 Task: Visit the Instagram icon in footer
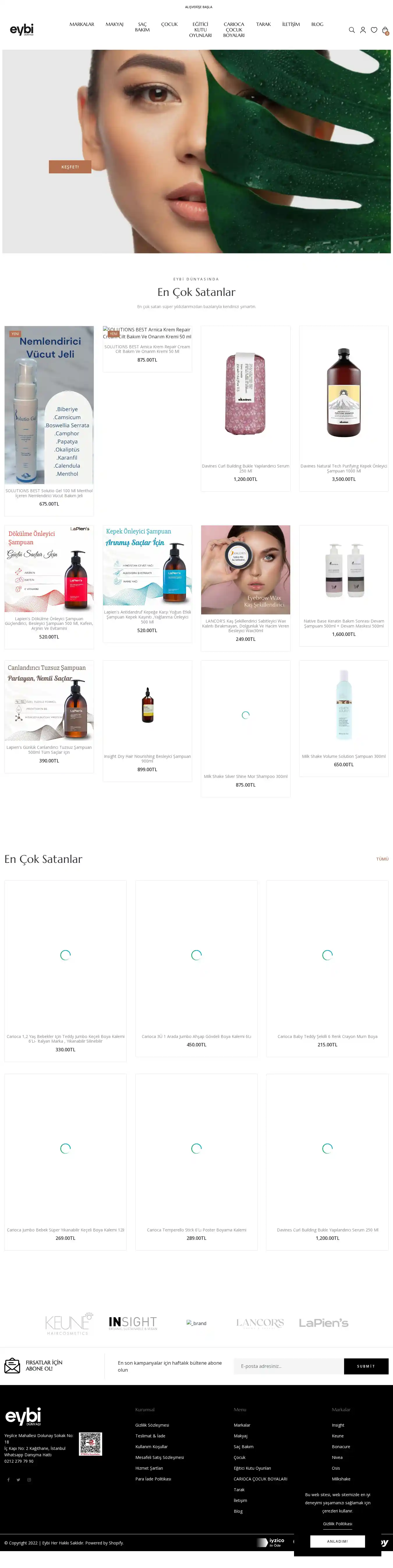coord(29,1480)
